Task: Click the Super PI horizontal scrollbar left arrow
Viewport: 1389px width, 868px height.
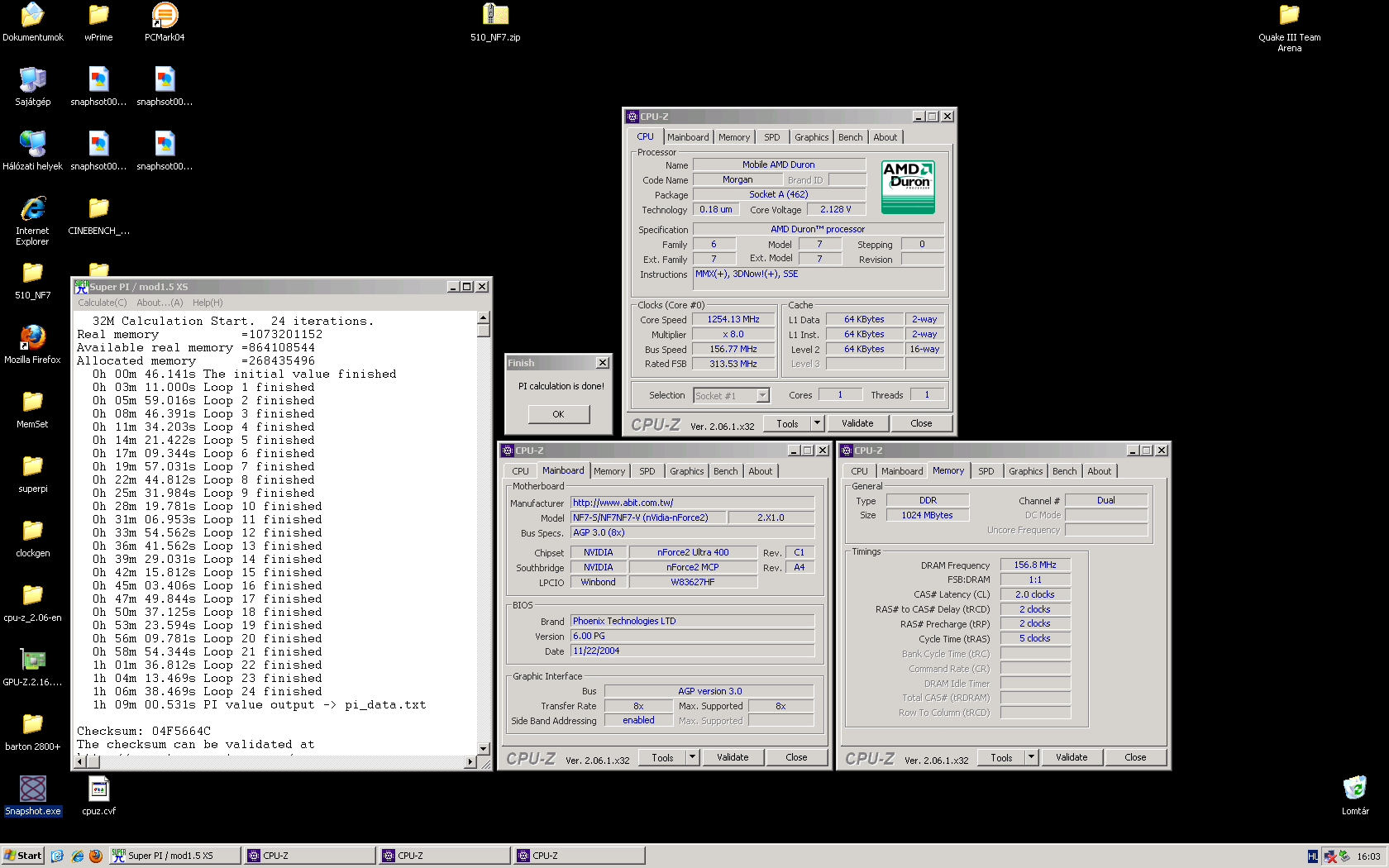Action: tap(80, 762)
